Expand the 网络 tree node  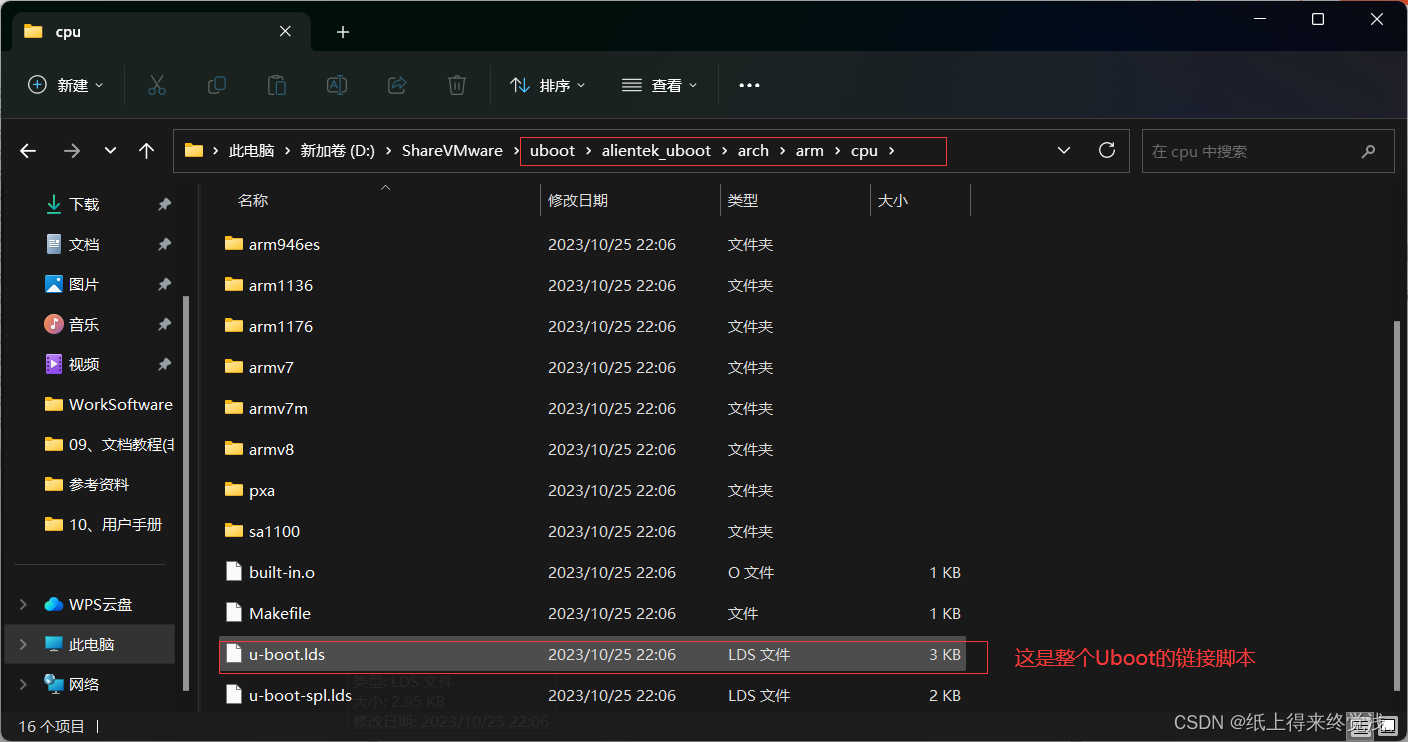click(x=23, y=684)
